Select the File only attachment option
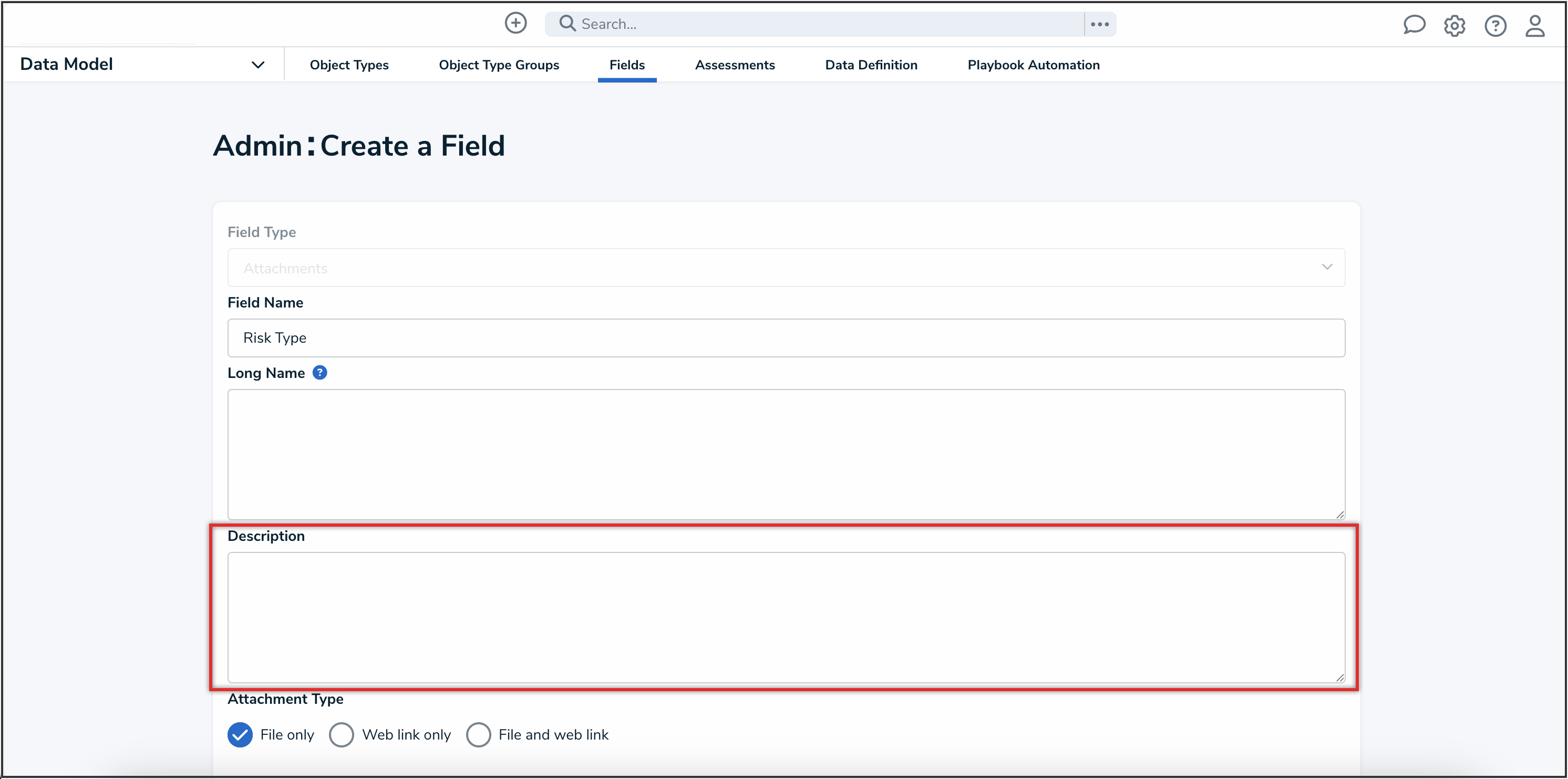This screenshot has width=1568, height=779. 240,734
